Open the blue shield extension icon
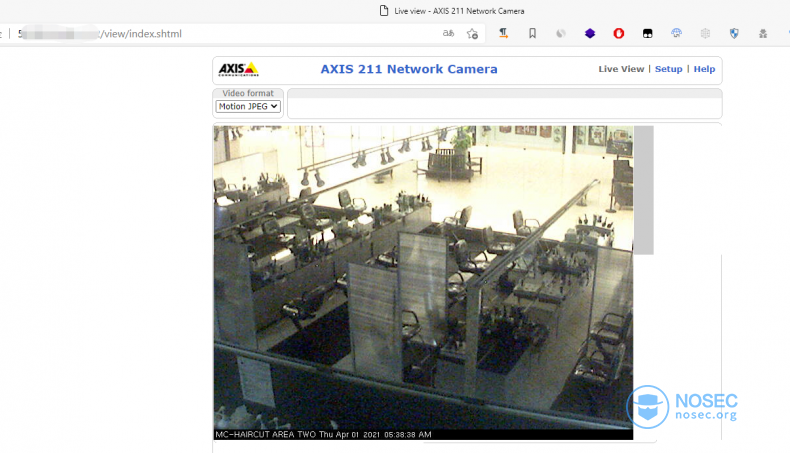790x453 pixels. [734, 34]
